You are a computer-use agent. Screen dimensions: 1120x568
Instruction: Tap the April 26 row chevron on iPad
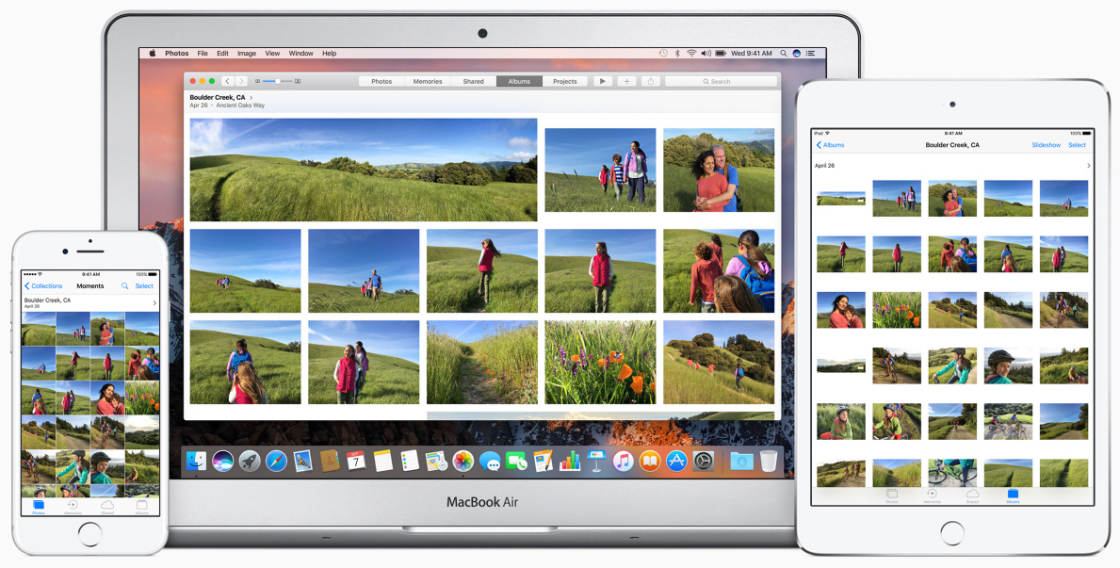click(1088, 165)
